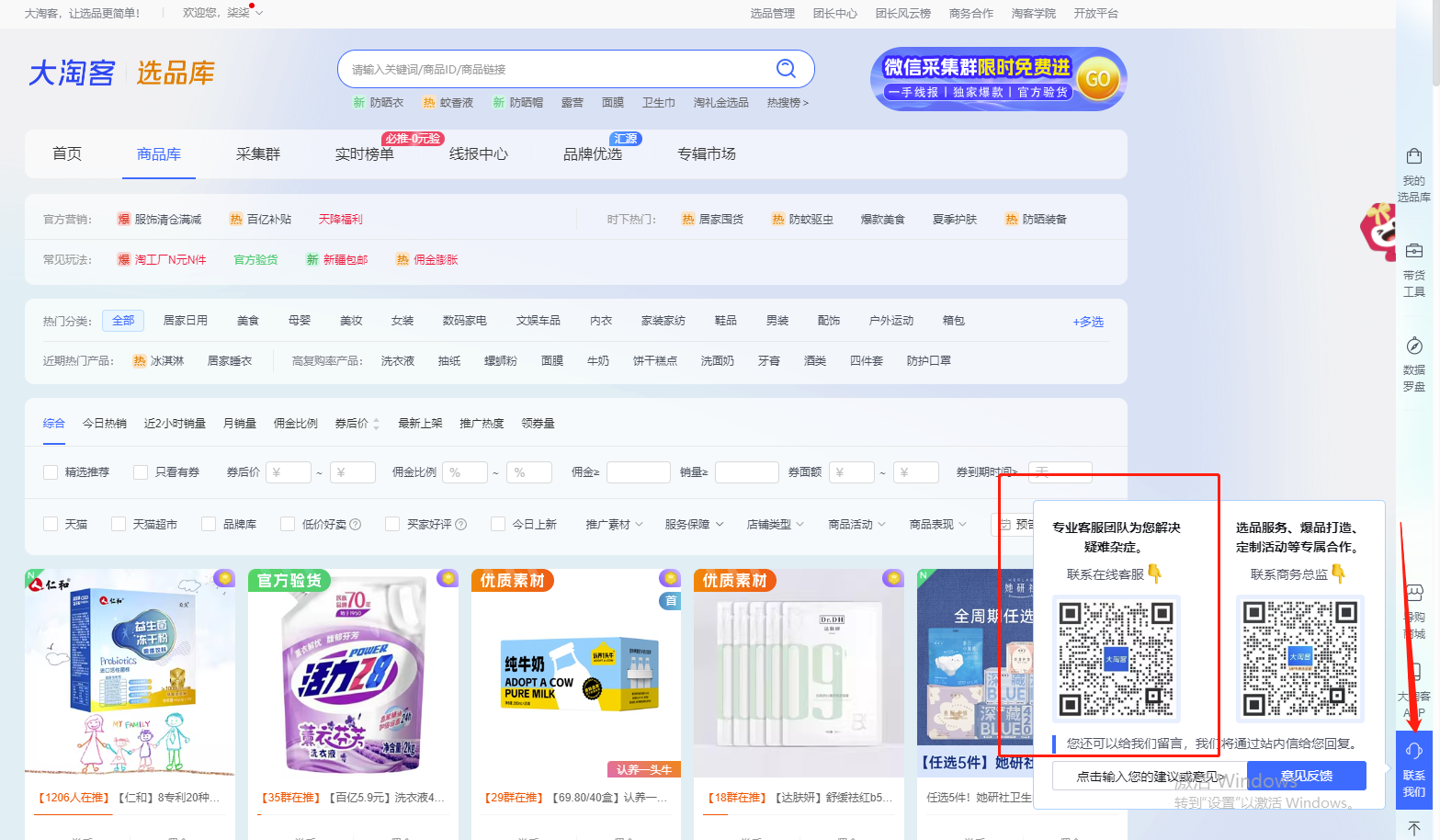Screen dimensions: 1440x840
Task: Click the orange GO banner button
Action: pos(1098,79)
